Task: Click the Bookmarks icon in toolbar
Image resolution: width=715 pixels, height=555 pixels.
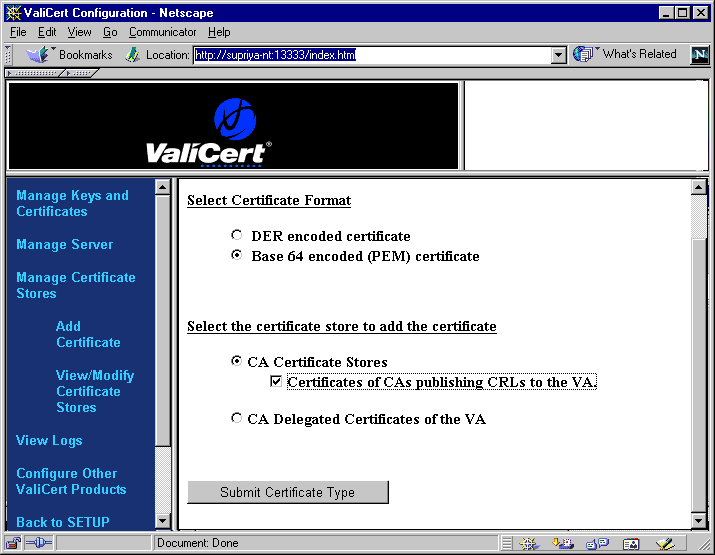Action: [40, 55]
